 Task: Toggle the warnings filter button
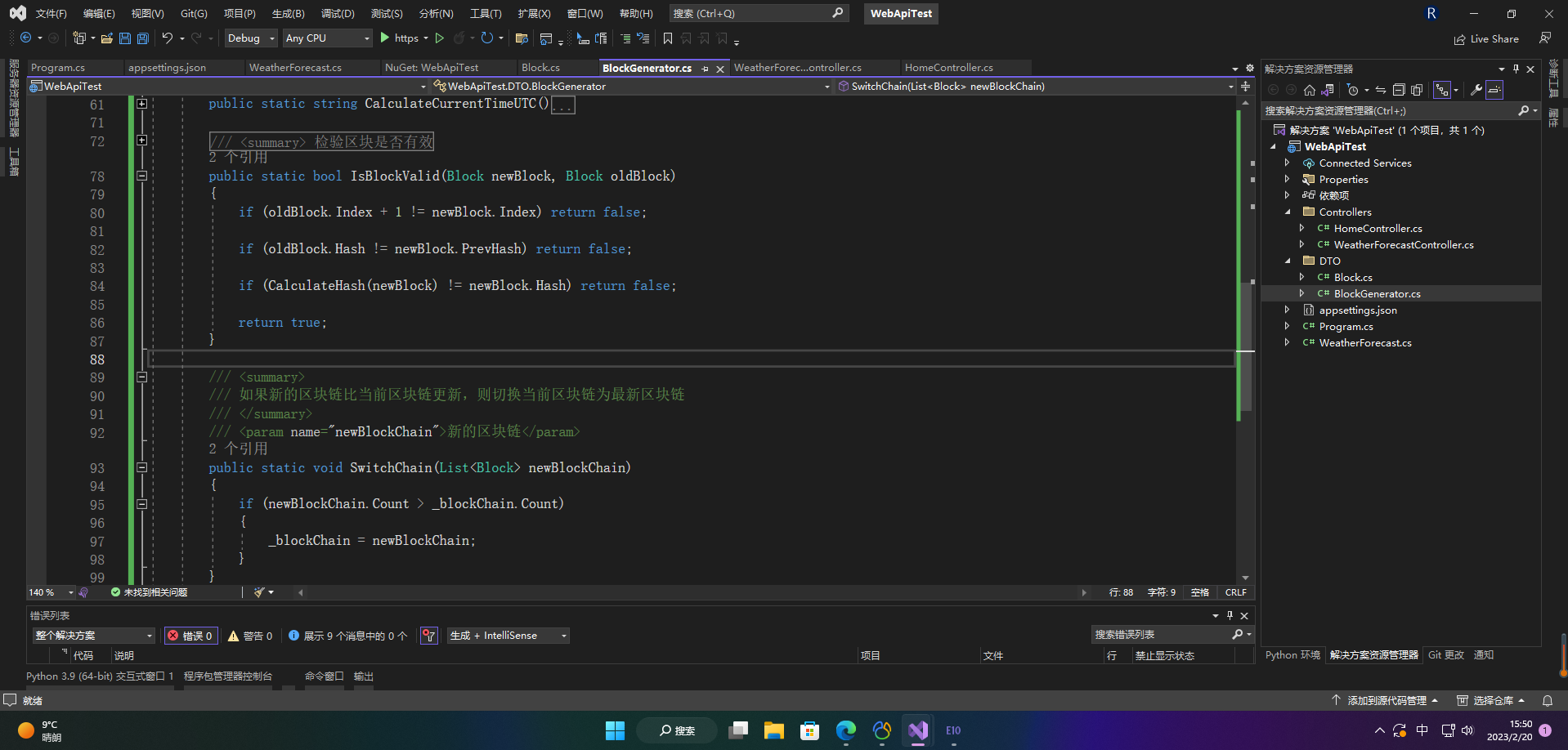[x=250, y=636]
